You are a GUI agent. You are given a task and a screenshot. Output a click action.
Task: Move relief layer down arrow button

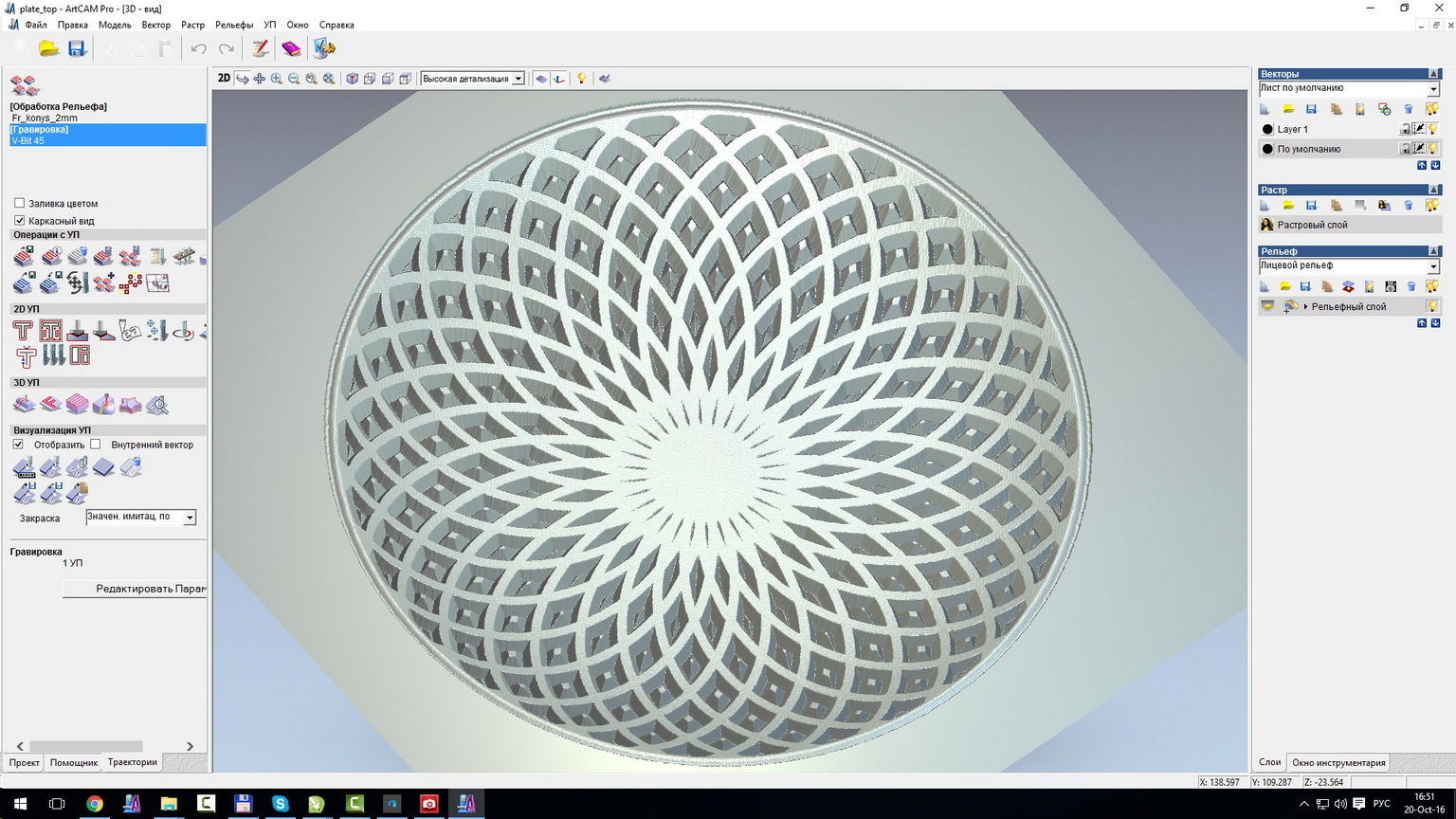click(1435, 323)
